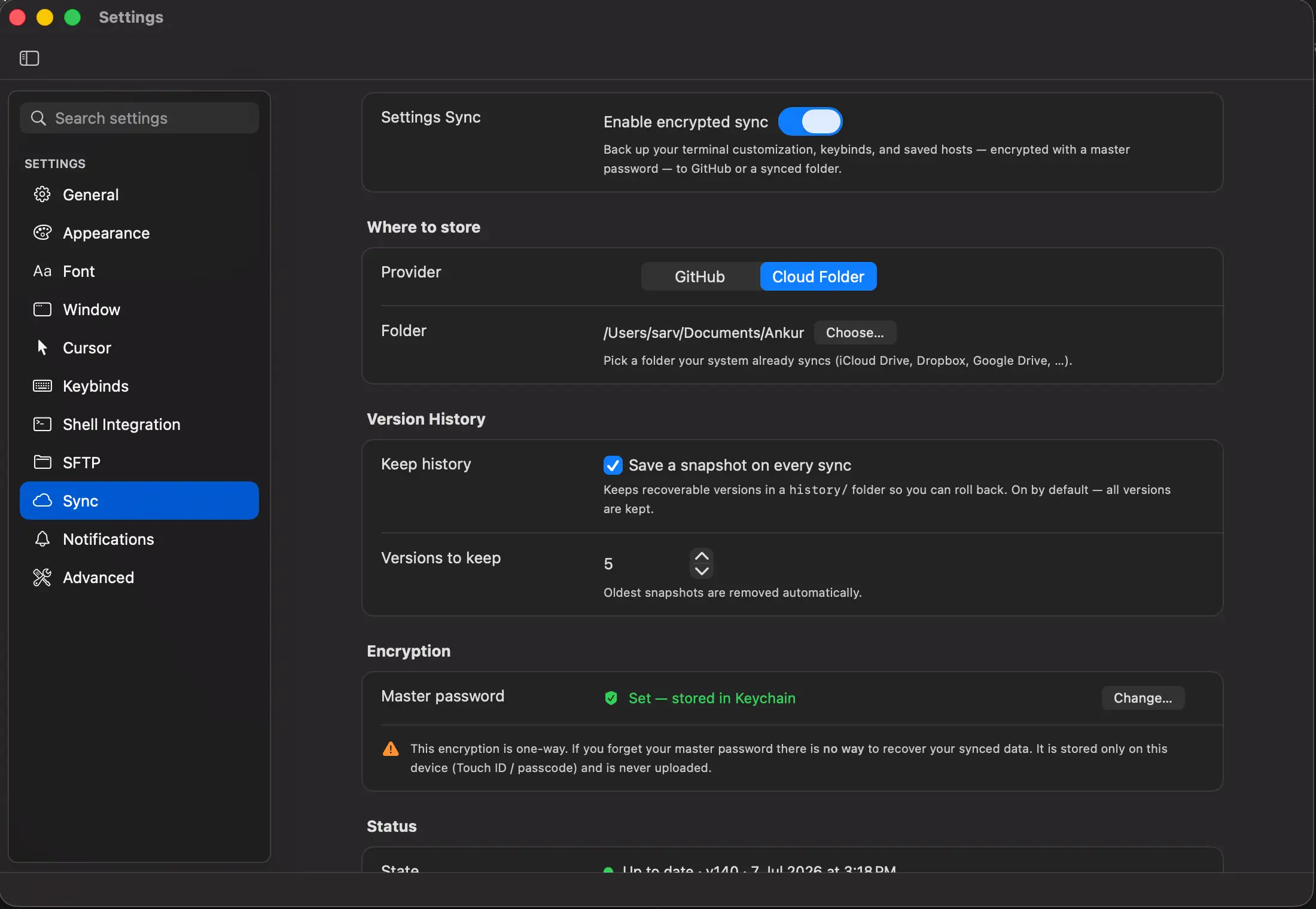The width and height of the screenshot is (1316, 909).
Task: Select the Cloud Folder provider option
Action: coord(818,276)
